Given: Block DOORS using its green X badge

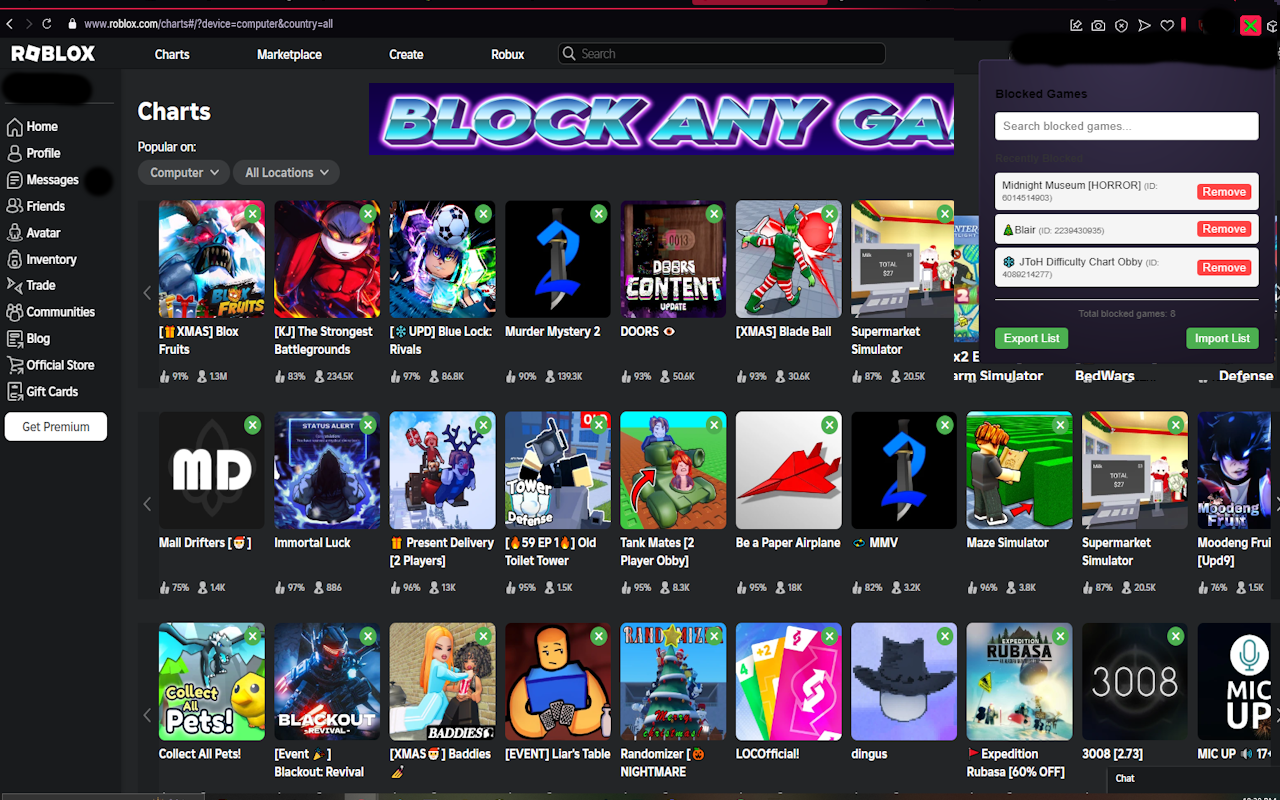Looking at the screenshot, I should click(713, 214).
